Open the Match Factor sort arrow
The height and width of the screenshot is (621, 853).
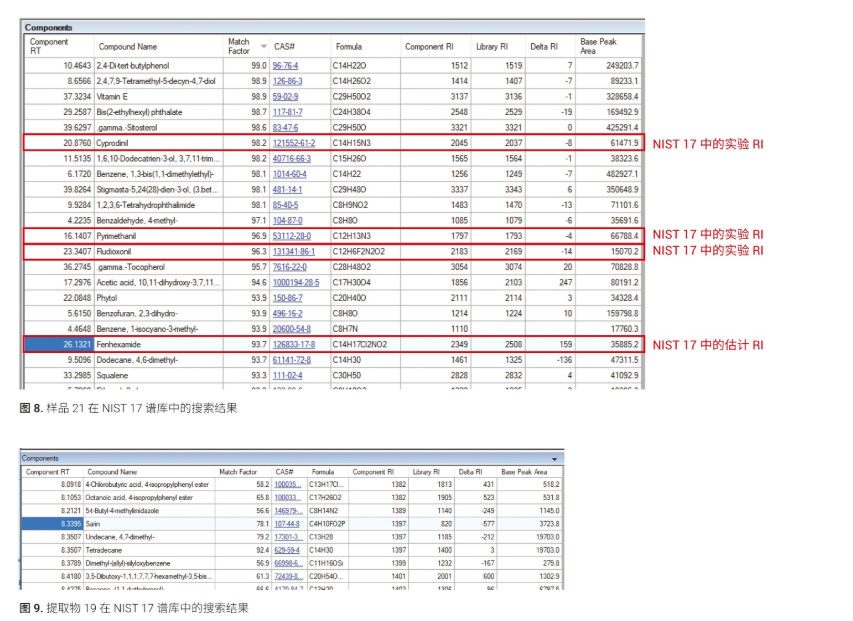point(264,46)
